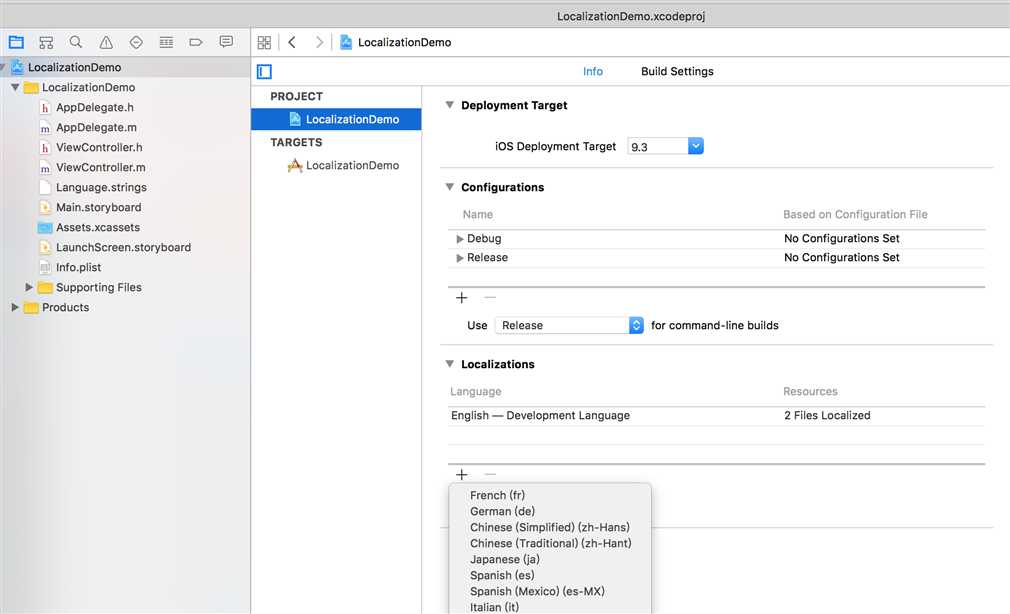Open the Breakpoint navigator icon
1010x614 pixels.
[196, 42]
